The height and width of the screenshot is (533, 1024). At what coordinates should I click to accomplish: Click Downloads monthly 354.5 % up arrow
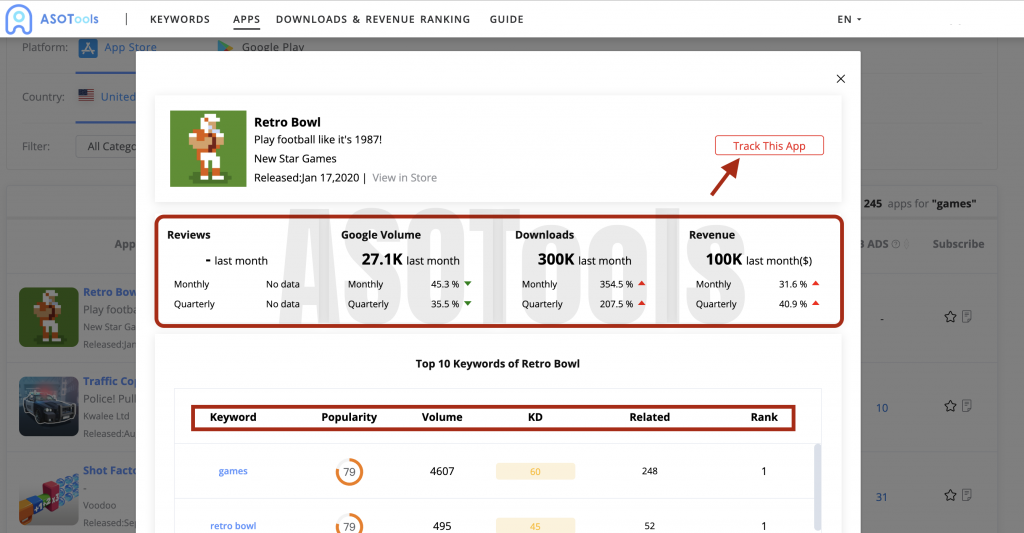click(x=642, y=283)
